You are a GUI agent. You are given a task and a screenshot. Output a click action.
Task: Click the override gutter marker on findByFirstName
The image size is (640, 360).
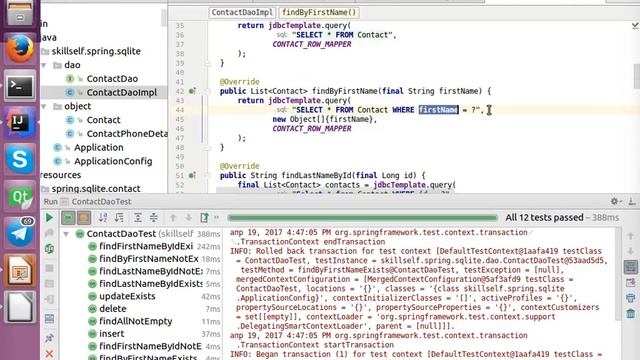pyautogui.click(x=192, y=91)
